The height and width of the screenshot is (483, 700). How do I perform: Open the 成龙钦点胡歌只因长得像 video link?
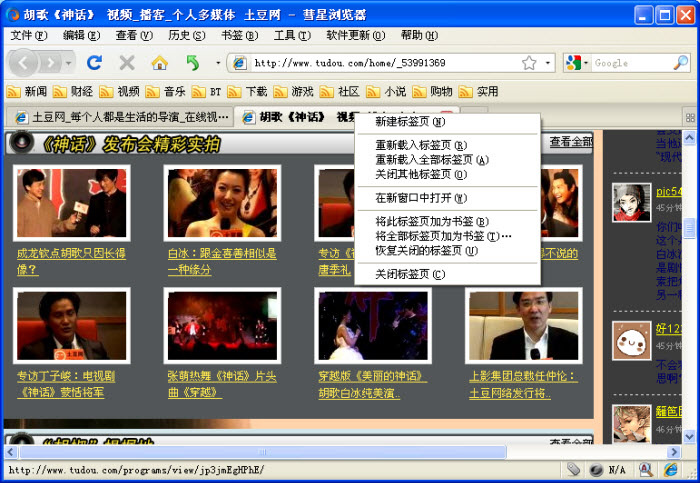click(71, 262)
